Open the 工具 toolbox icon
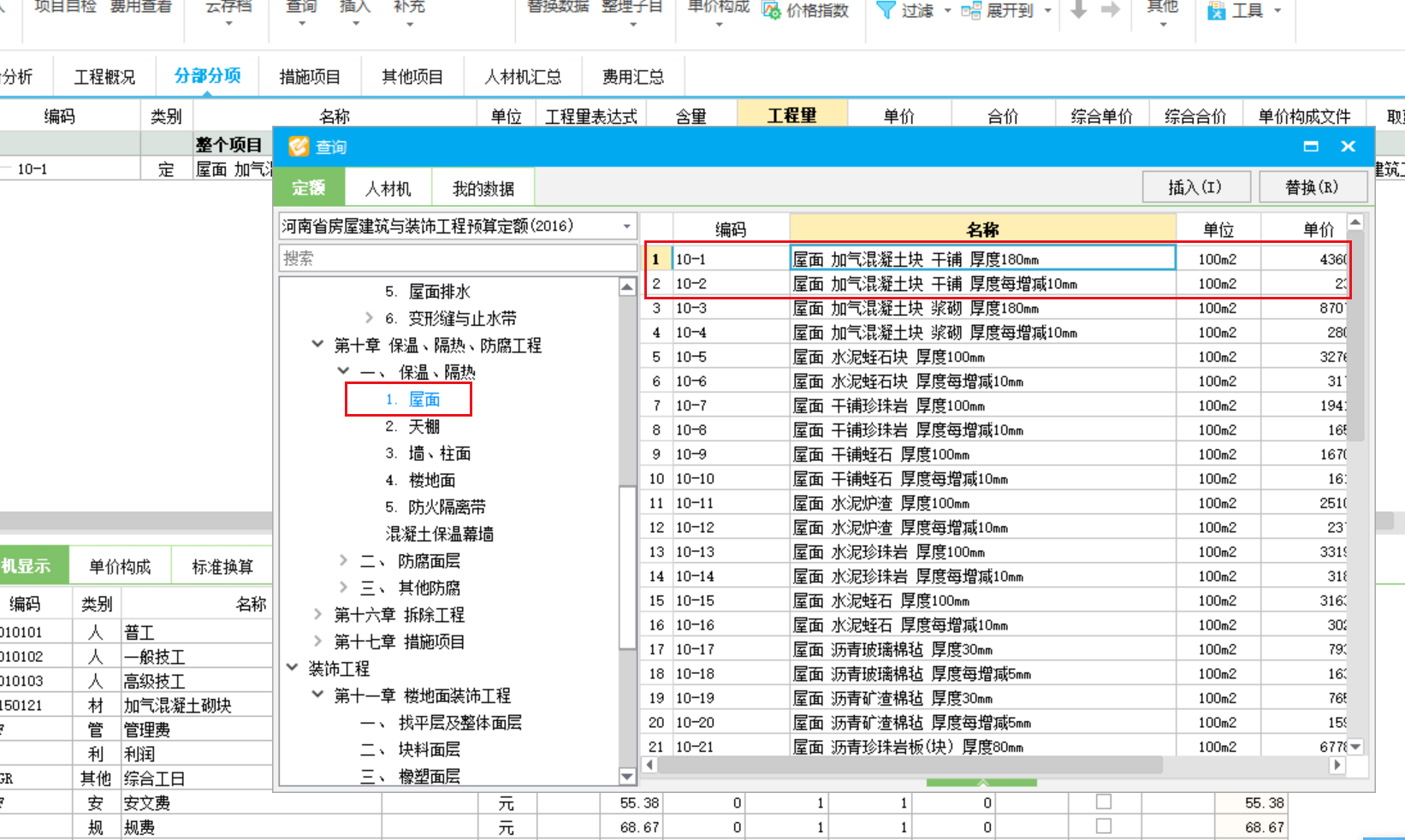This screenshot has width=1405, height=840. [1216, 10]
